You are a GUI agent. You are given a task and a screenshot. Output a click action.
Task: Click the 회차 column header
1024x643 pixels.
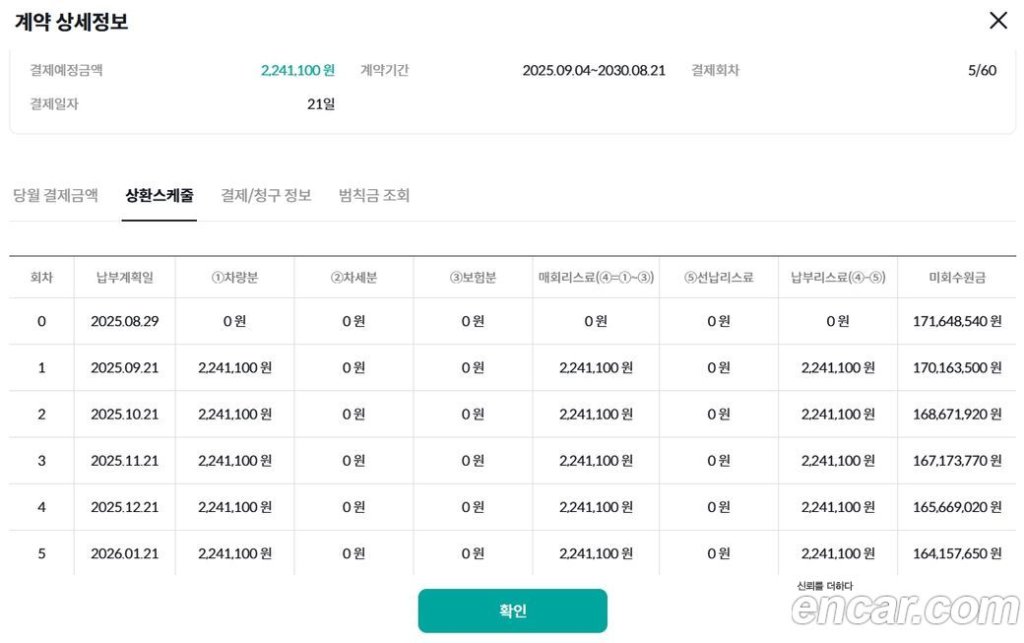coord(41,277)
